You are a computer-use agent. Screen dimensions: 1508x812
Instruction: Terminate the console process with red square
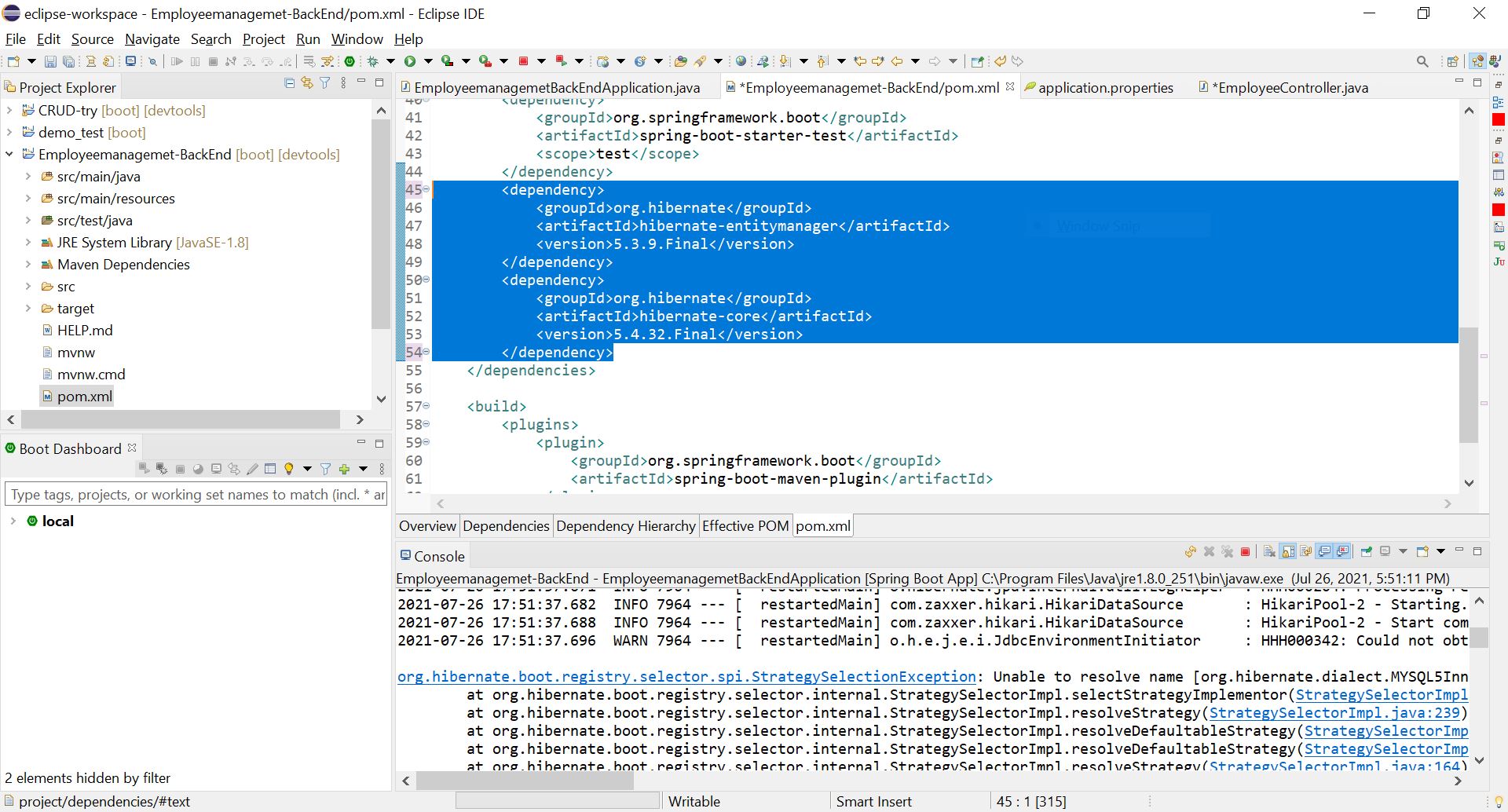tap(1246, 552)
